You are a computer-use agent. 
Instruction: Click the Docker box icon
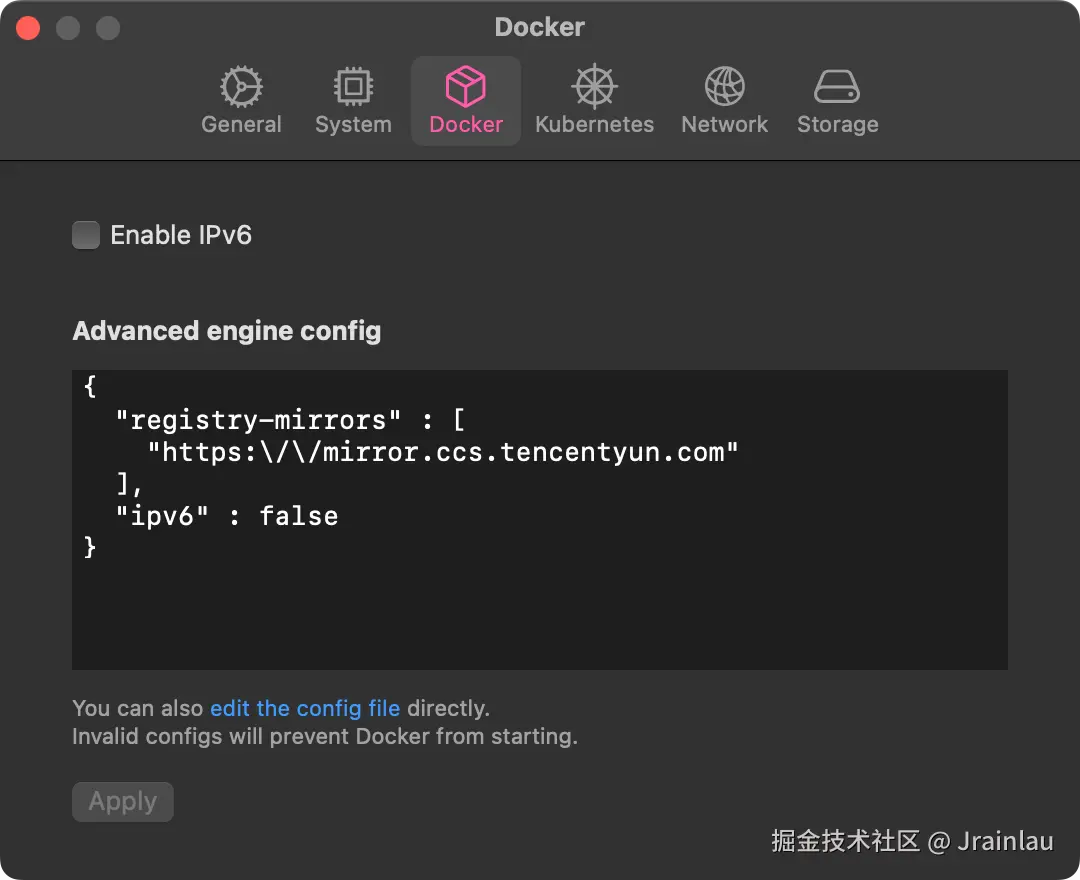(466, 87)
